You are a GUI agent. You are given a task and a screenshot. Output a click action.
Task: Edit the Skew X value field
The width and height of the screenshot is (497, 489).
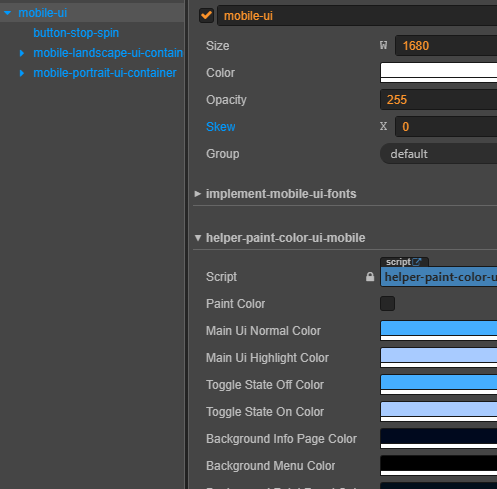tap(446, 127)
